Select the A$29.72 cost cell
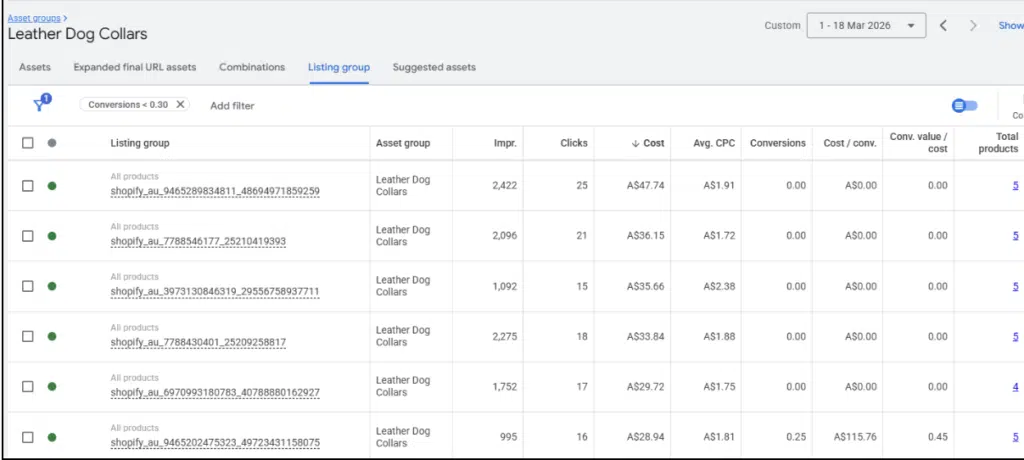 pyautogui.click(x=645, y=387)
